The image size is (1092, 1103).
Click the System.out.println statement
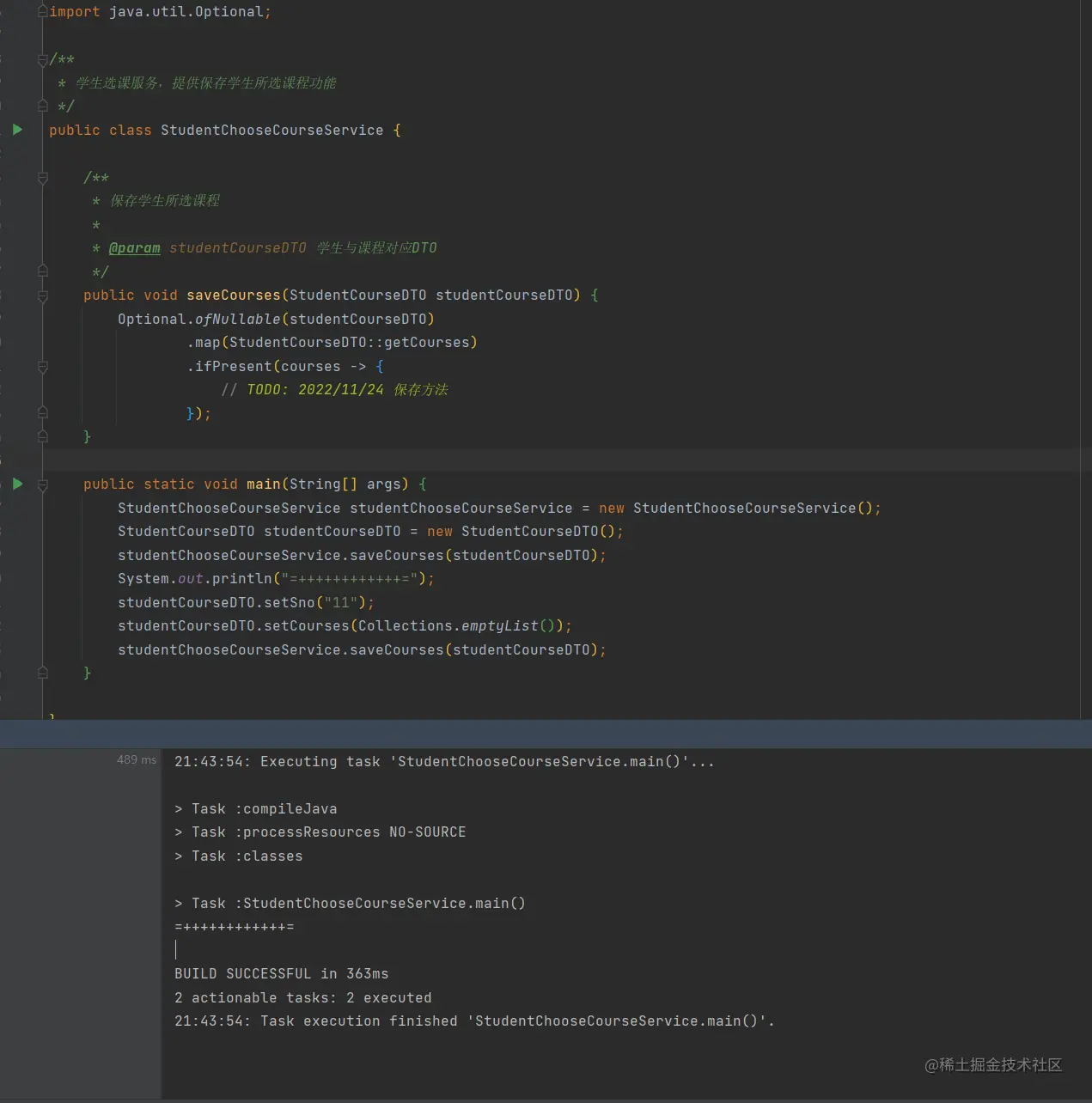tap(276, 579)
